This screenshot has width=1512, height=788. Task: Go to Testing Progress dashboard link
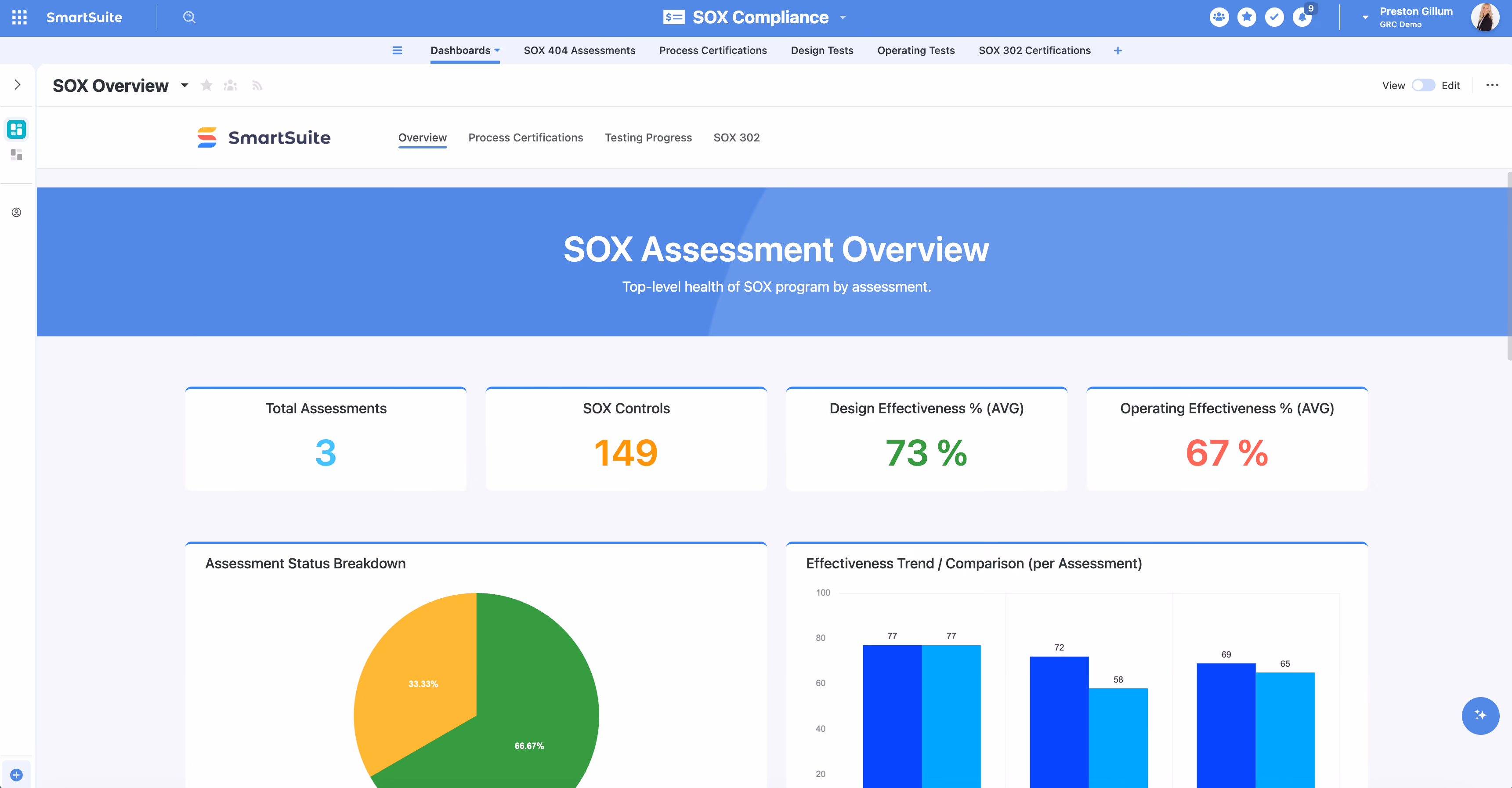click(648, 137)
